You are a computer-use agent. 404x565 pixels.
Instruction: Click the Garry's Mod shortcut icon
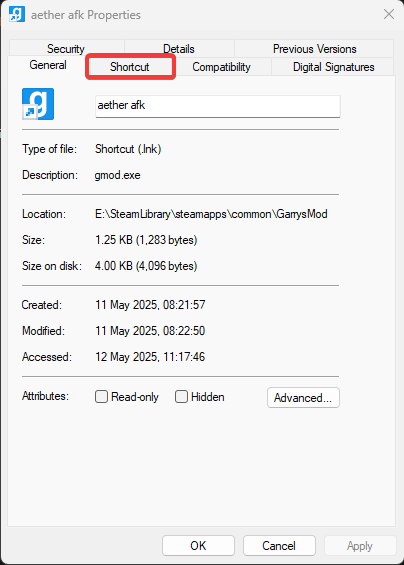(38, 104)
